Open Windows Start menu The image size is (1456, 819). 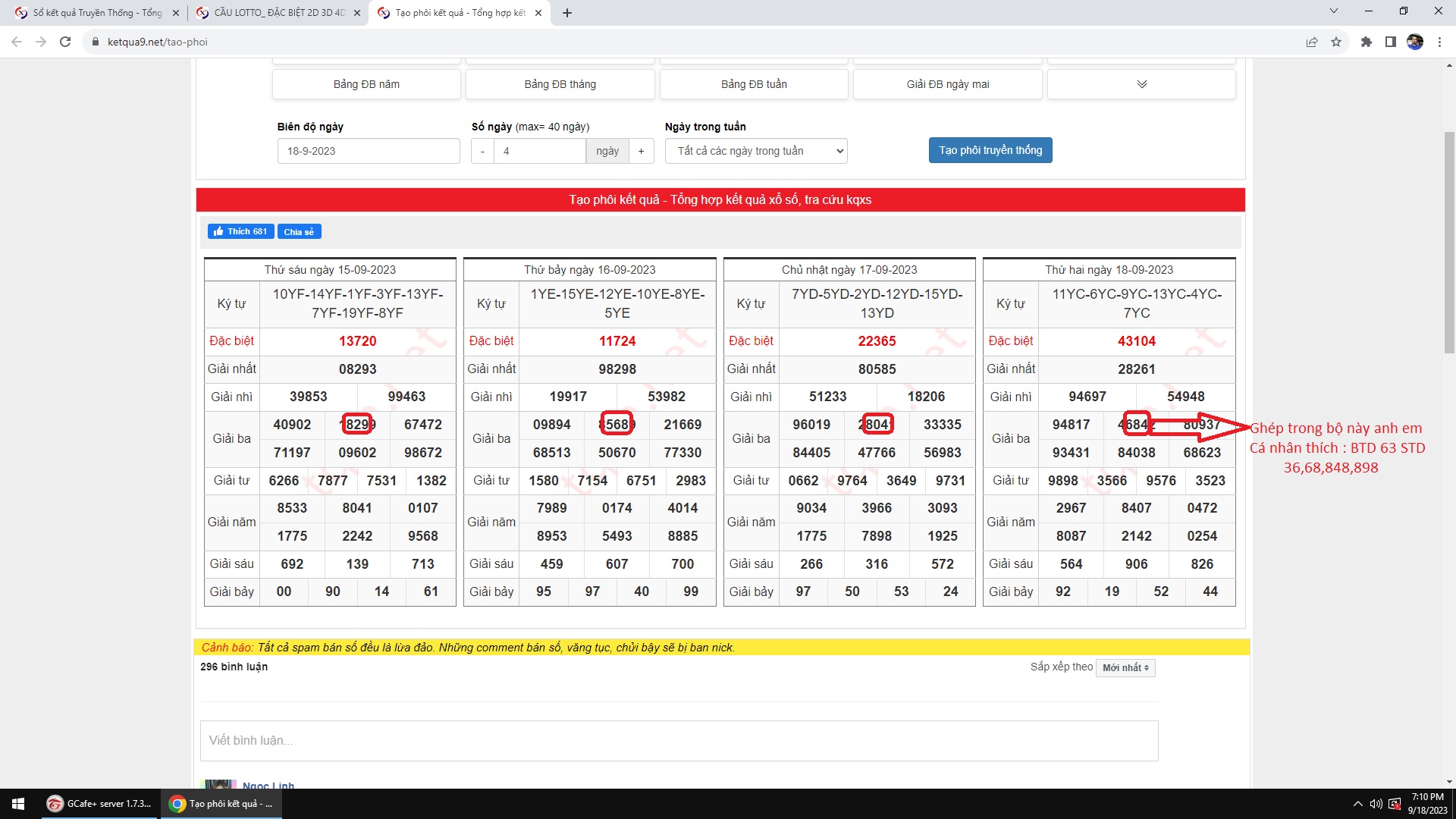(x=18, y=804)
